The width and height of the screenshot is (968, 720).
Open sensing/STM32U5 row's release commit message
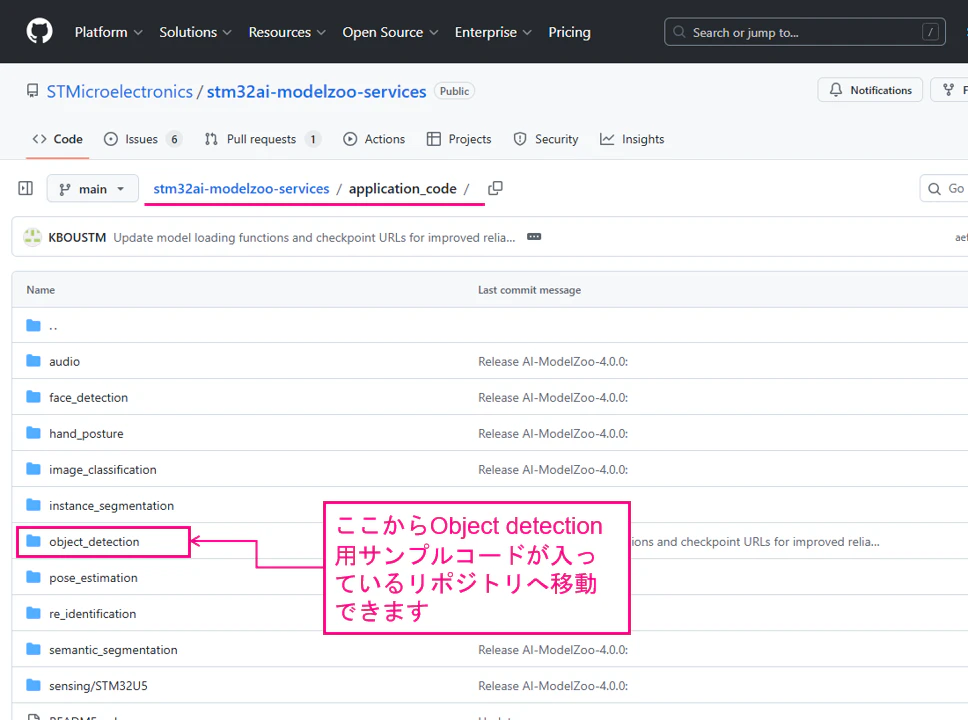pyautogui.click(x=553, y=686)
